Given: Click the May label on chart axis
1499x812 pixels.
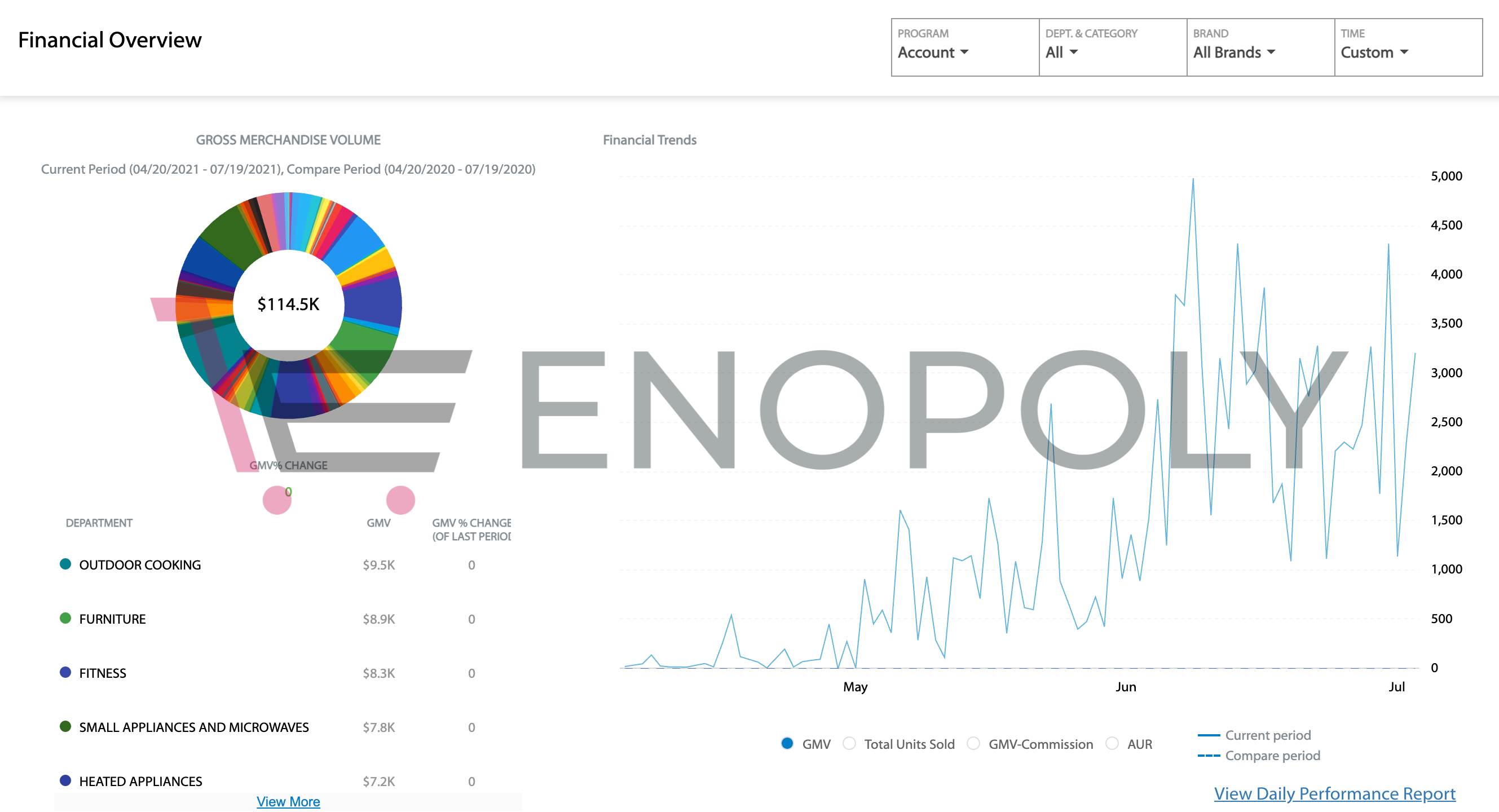Looking at the screenshot, I should 856,687.
